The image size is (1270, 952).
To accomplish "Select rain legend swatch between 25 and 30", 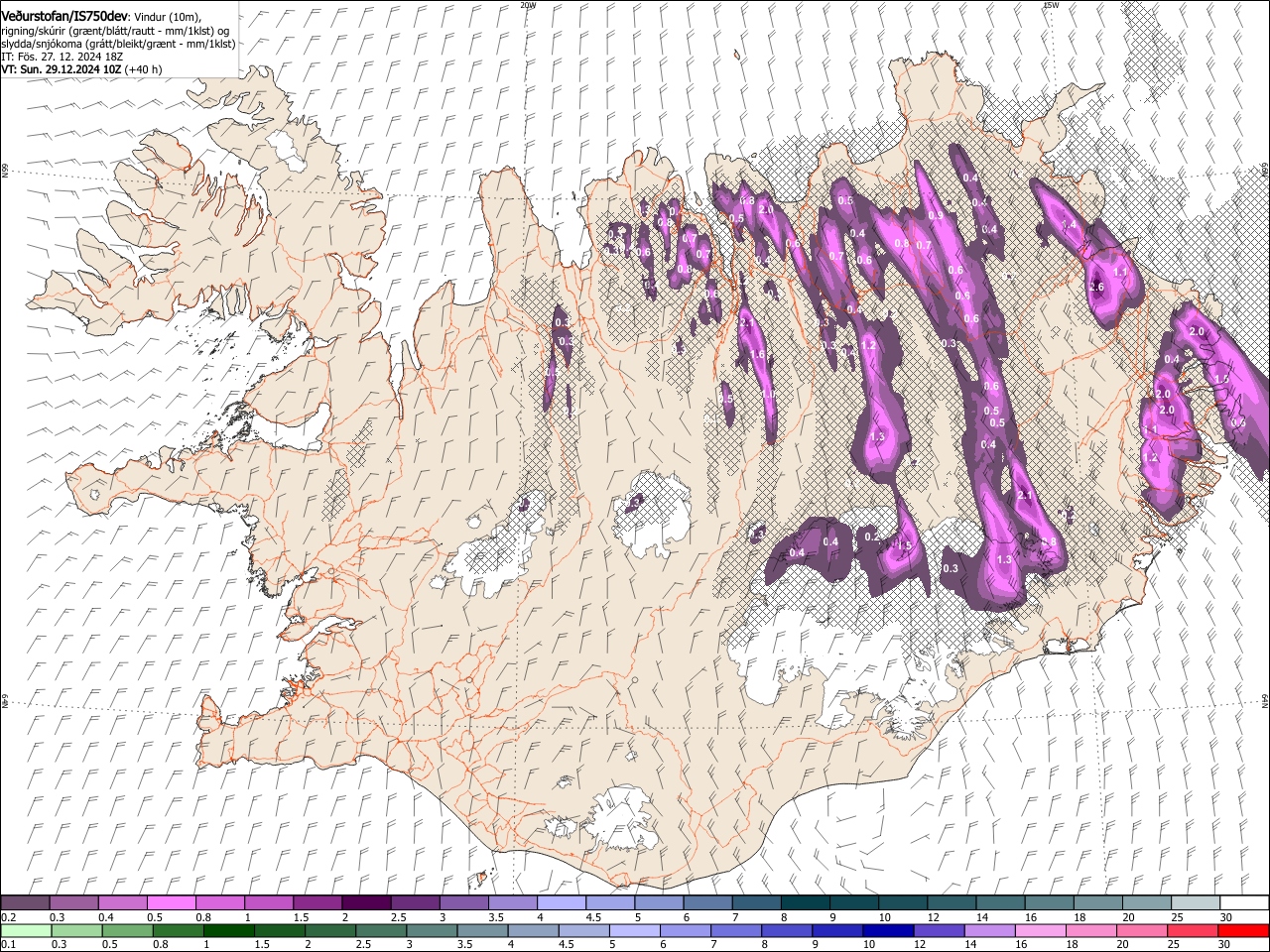I will pos(1193,930).
